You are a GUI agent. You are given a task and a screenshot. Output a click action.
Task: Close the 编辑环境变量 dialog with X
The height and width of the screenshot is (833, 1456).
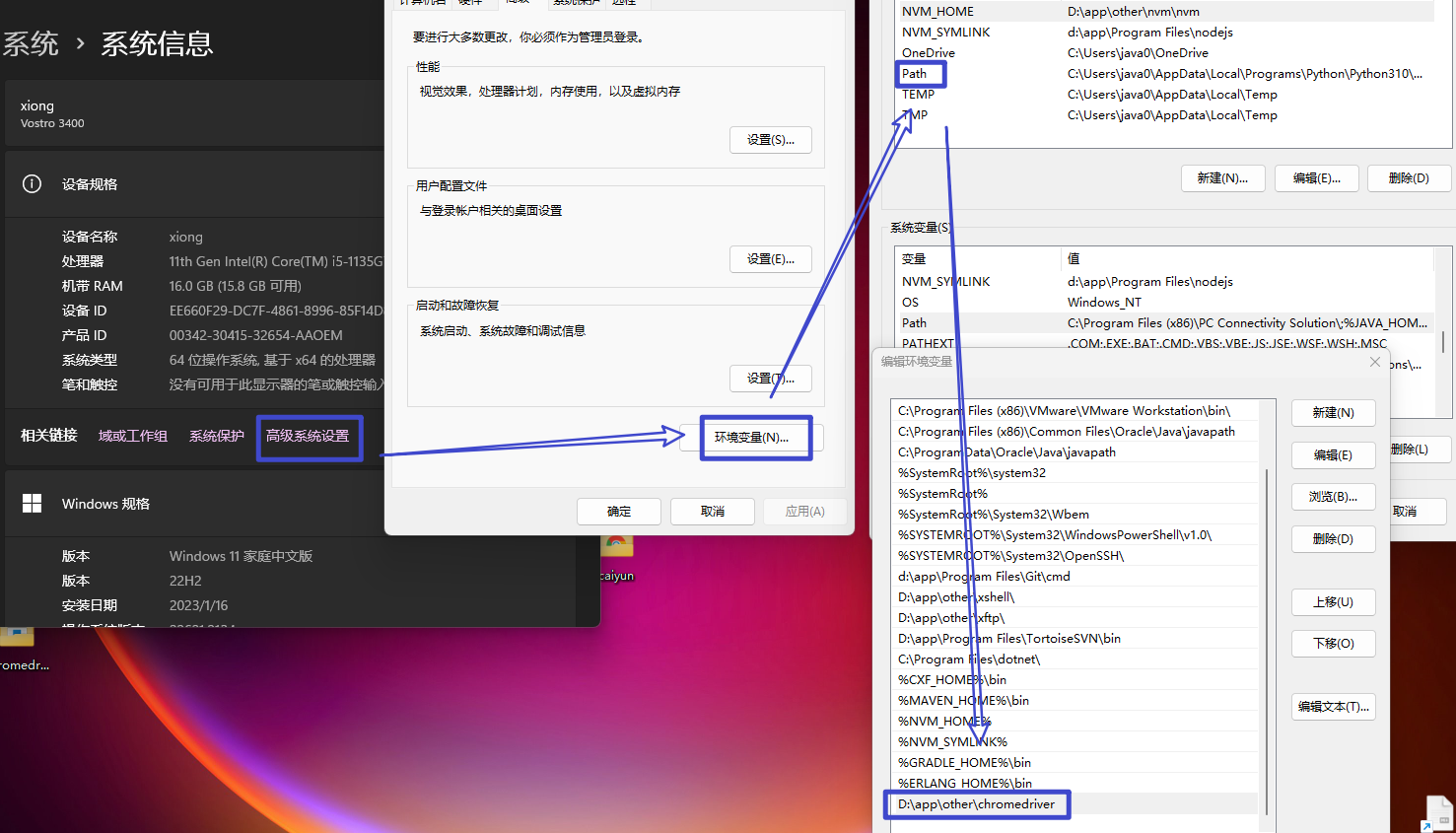pyautogui.click(x=1375, y=362)
